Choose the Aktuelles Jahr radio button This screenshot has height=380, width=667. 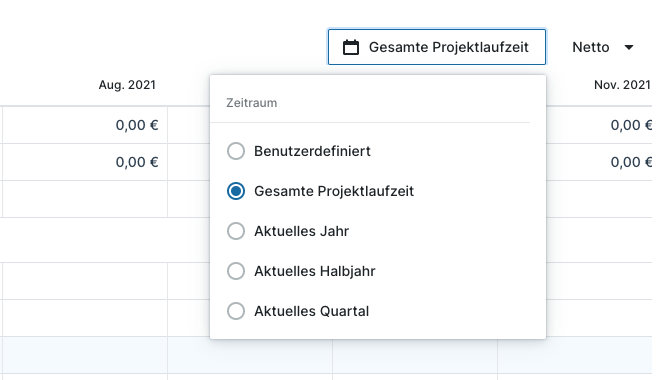pyautogui.click(x=236, y=231)
